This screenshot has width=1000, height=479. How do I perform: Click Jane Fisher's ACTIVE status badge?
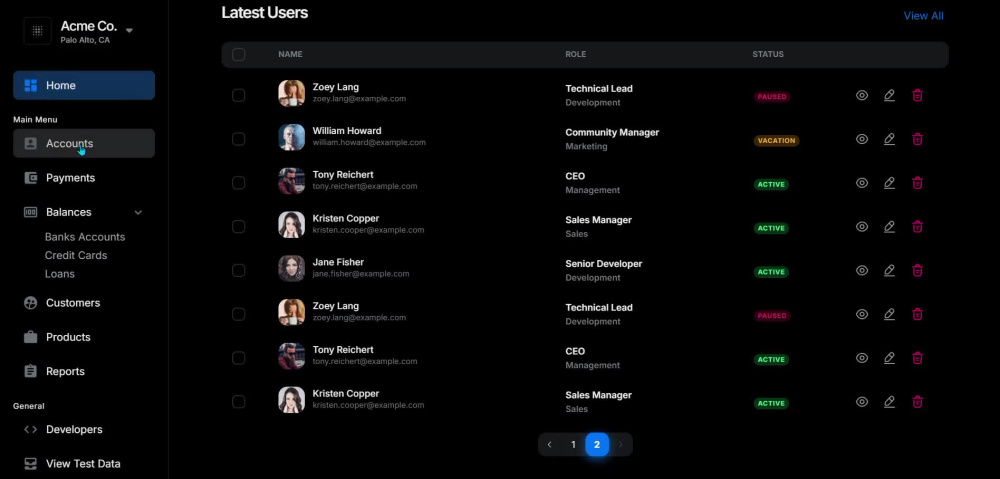(x=771, y=272)
